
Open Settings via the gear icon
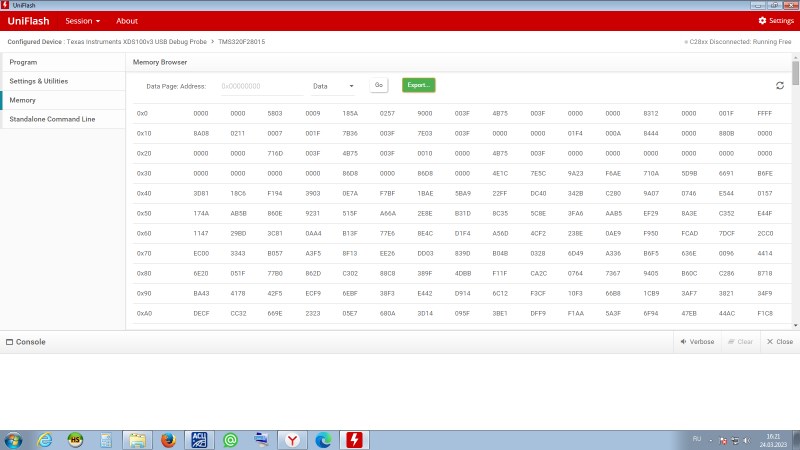point(776,20)
